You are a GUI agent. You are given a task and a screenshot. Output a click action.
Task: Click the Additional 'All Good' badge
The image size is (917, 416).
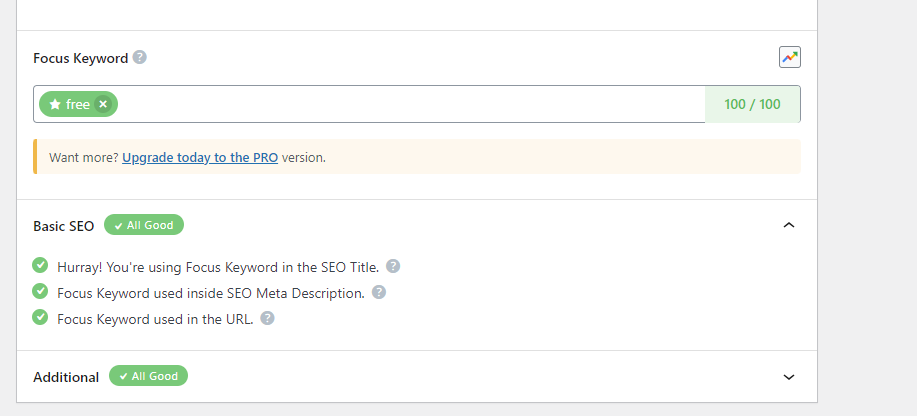pos(148,376)
